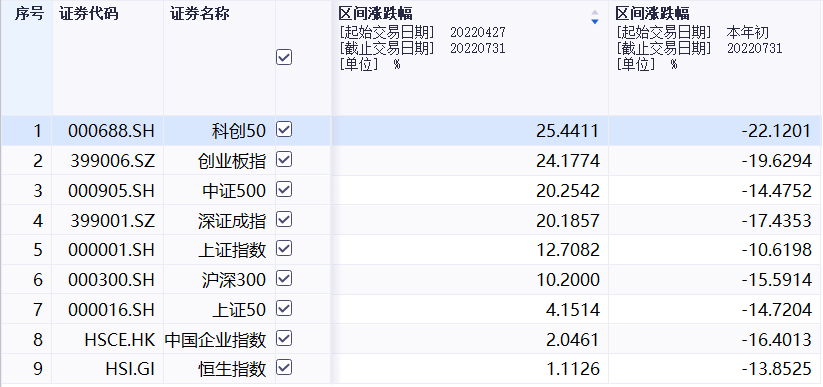Click start date 20220427 in header

(478, 33)
